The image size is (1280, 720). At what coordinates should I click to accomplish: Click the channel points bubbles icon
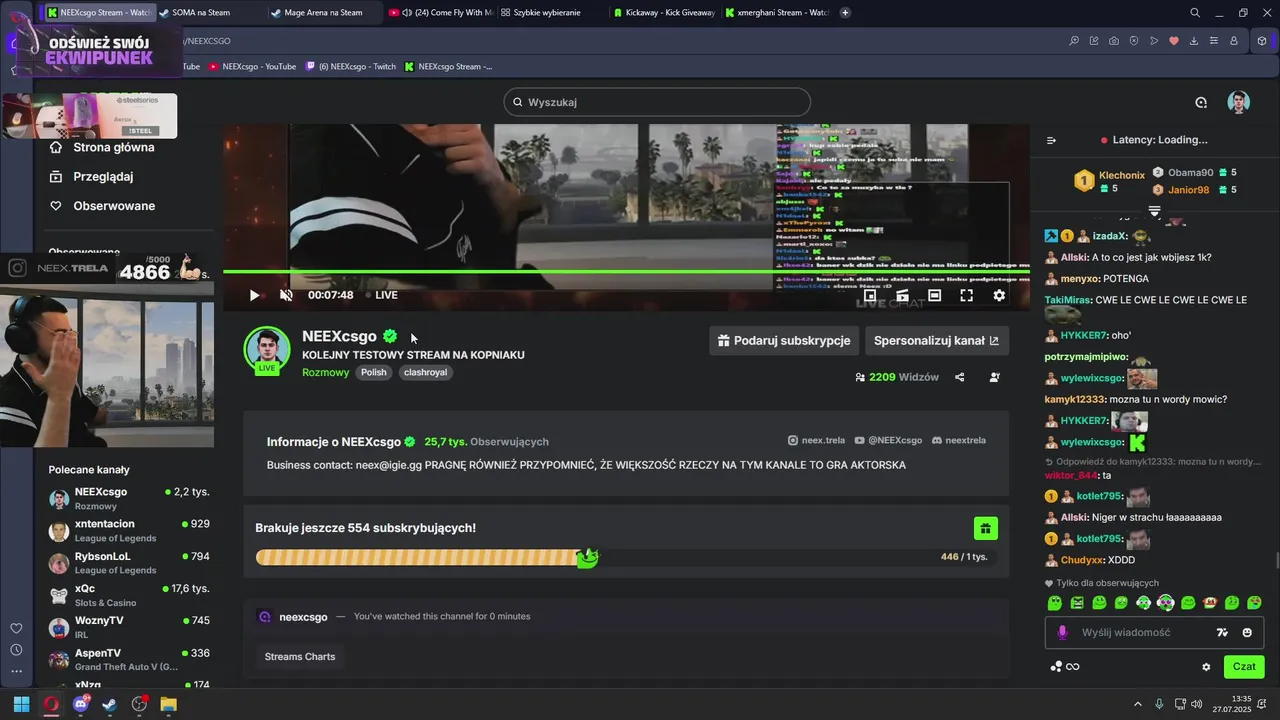[x=1056, y=667]
